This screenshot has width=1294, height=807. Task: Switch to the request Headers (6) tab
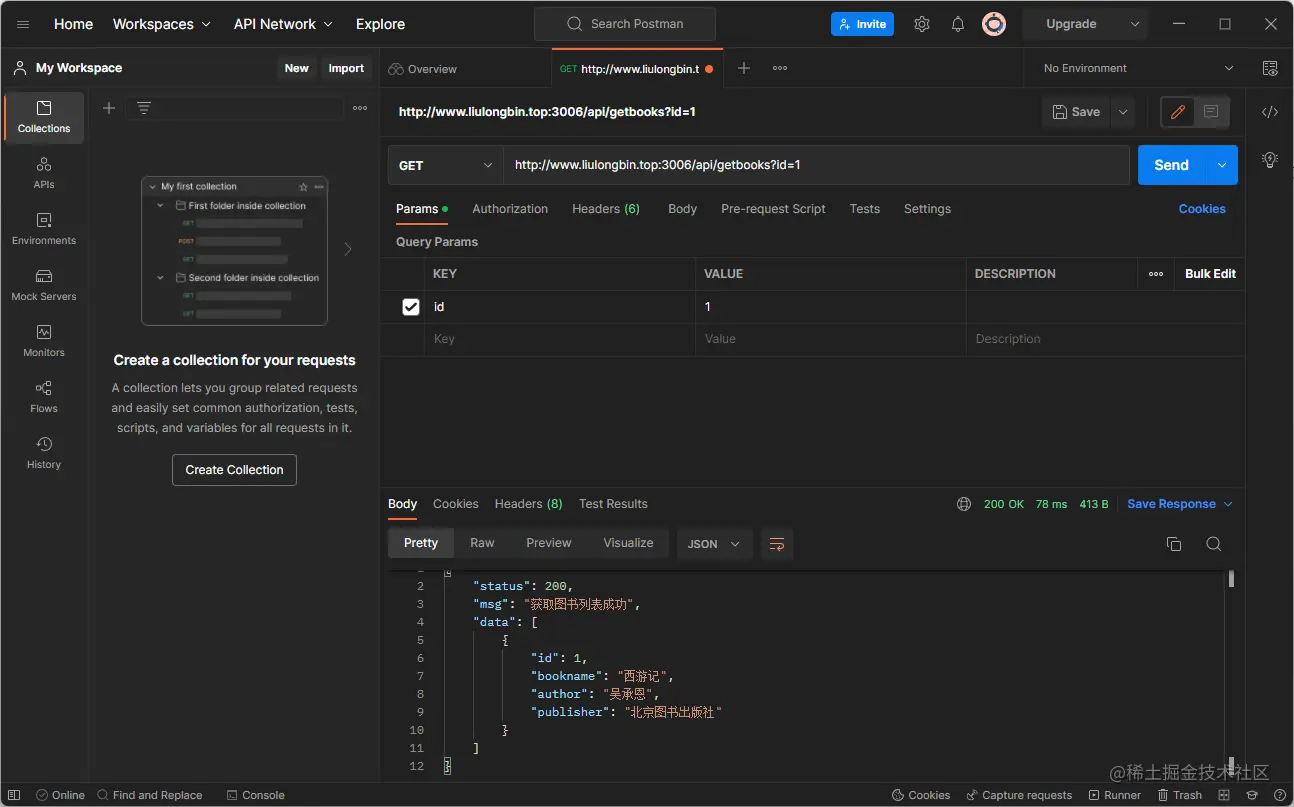tap(606, 209)
